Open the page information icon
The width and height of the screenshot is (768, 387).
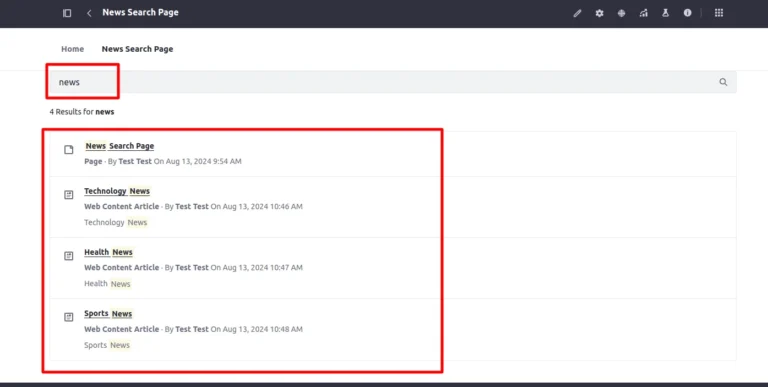click(x=688, y=13)
